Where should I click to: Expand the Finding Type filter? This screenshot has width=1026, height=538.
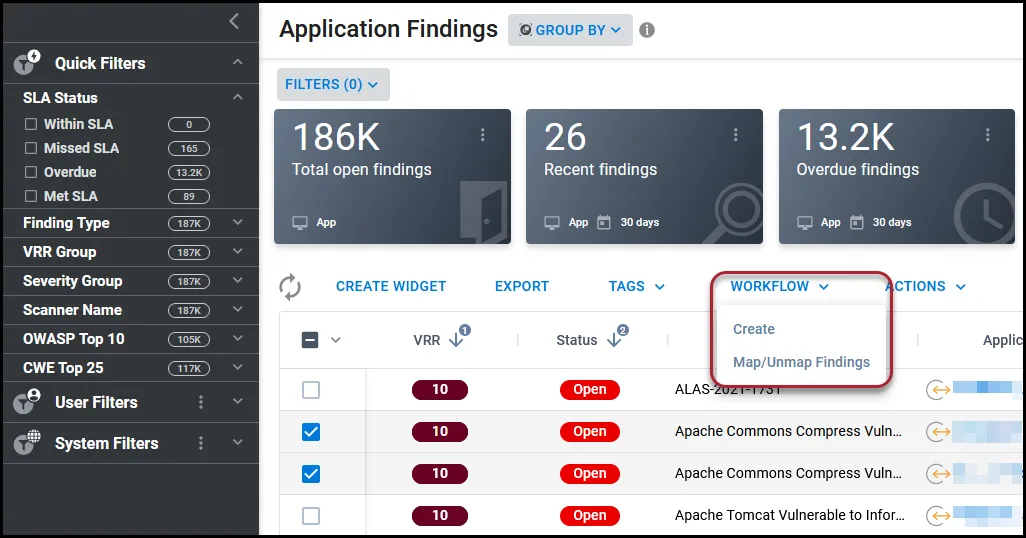pos(238,223)
